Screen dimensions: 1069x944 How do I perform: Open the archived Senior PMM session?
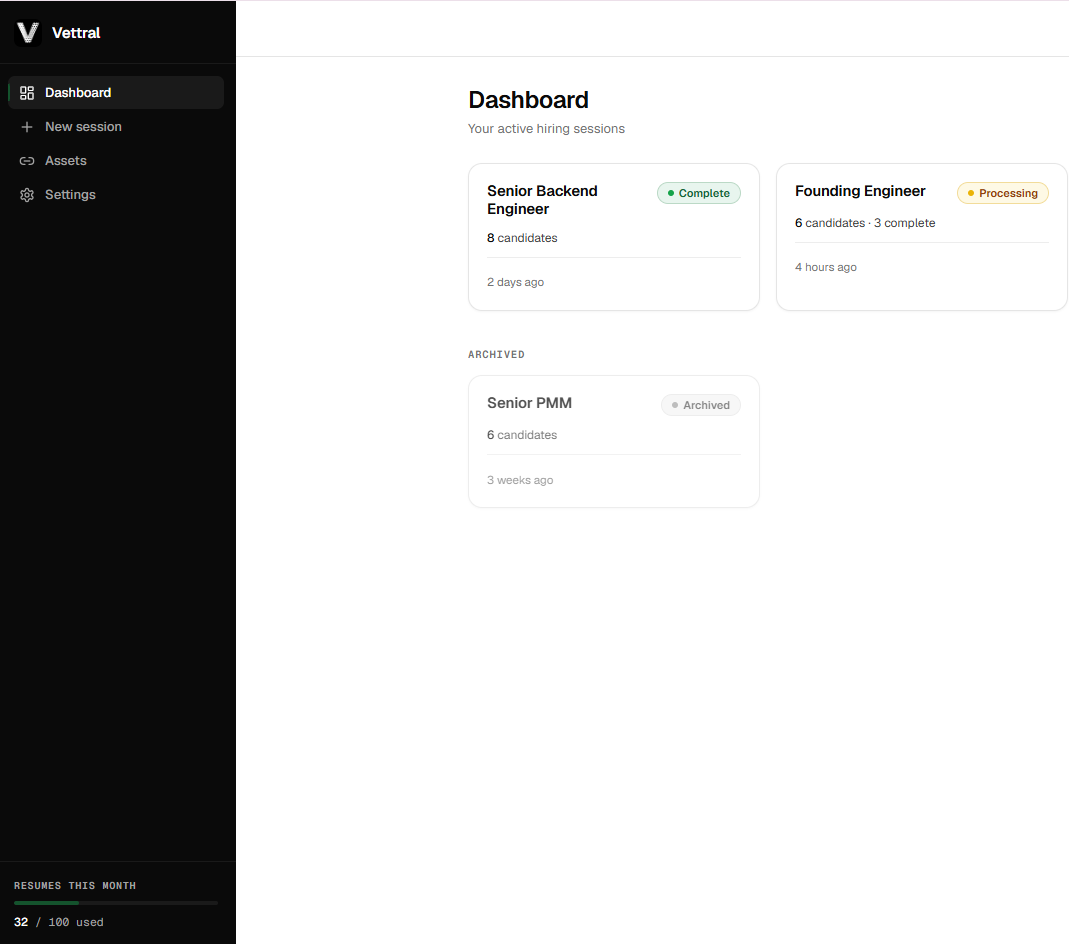(x=614, y=442)
